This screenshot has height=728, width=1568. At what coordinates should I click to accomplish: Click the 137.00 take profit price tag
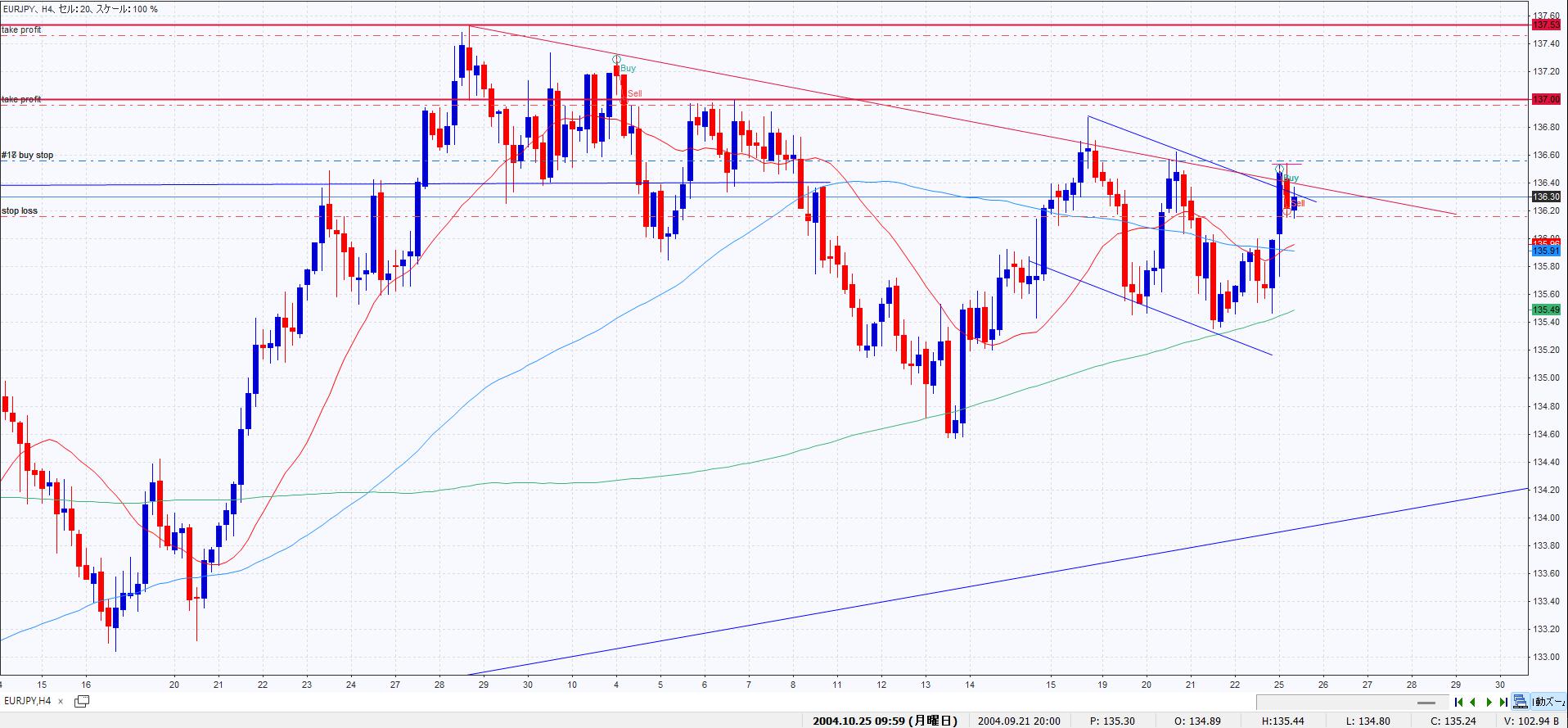(1546, 99)
